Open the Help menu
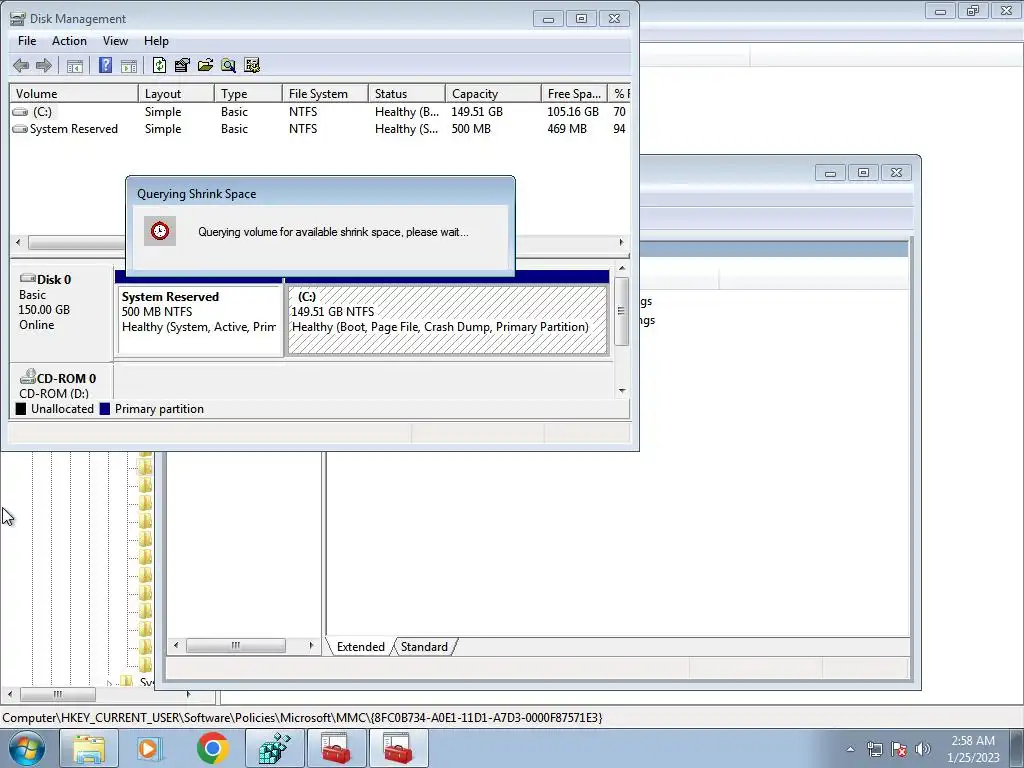The height and width of the screenshot is (768, 1024). click(156, 40)
